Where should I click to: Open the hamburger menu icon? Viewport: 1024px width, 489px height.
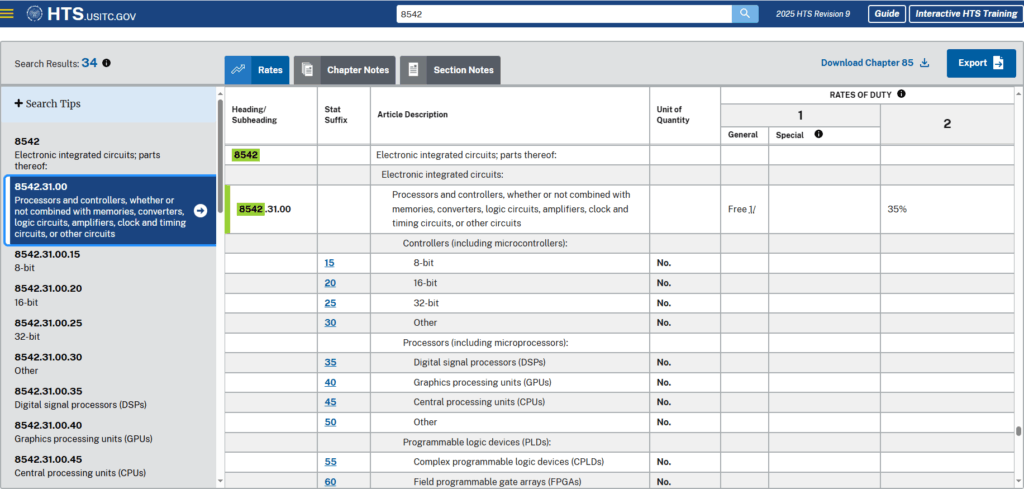point(8,14)
